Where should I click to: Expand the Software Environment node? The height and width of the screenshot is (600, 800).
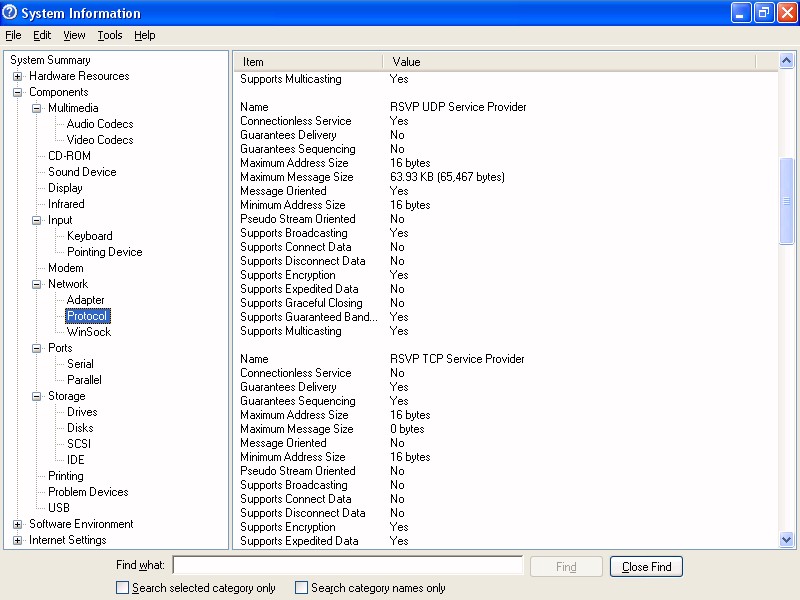[17, 524]
